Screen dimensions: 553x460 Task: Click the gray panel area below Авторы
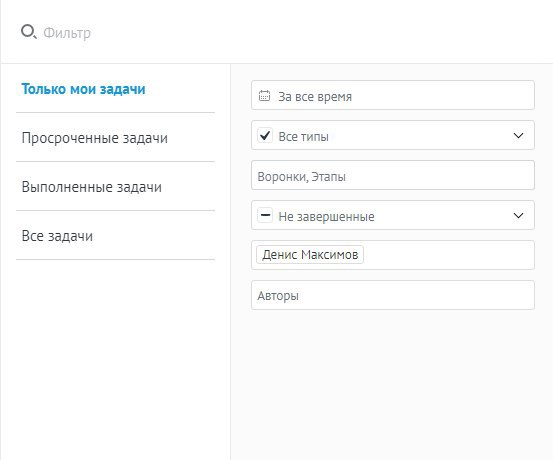click(392, 385)
